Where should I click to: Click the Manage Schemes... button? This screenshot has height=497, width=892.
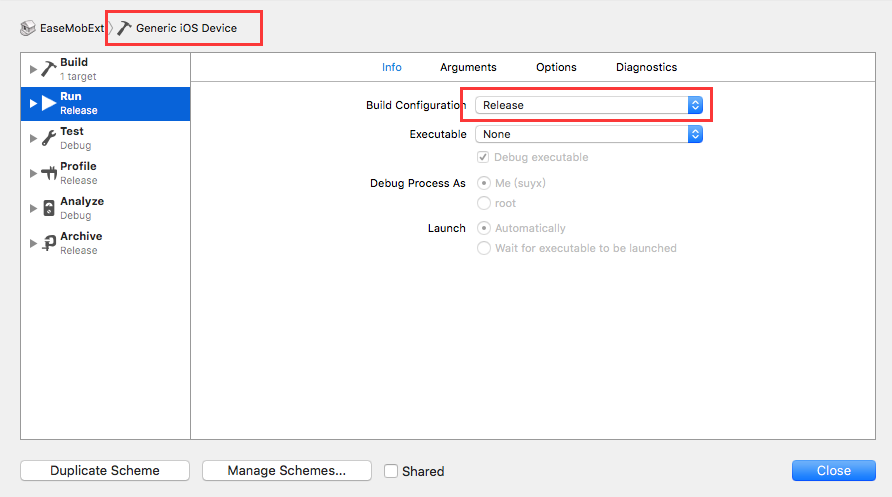287,470
